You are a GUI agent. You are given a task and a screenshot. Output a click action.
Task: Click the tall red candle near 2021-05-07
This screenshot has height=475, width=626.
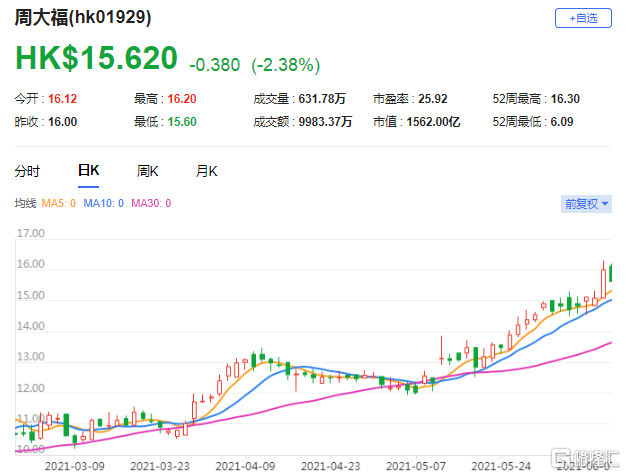pyautogui.click(x=442, y=351)
